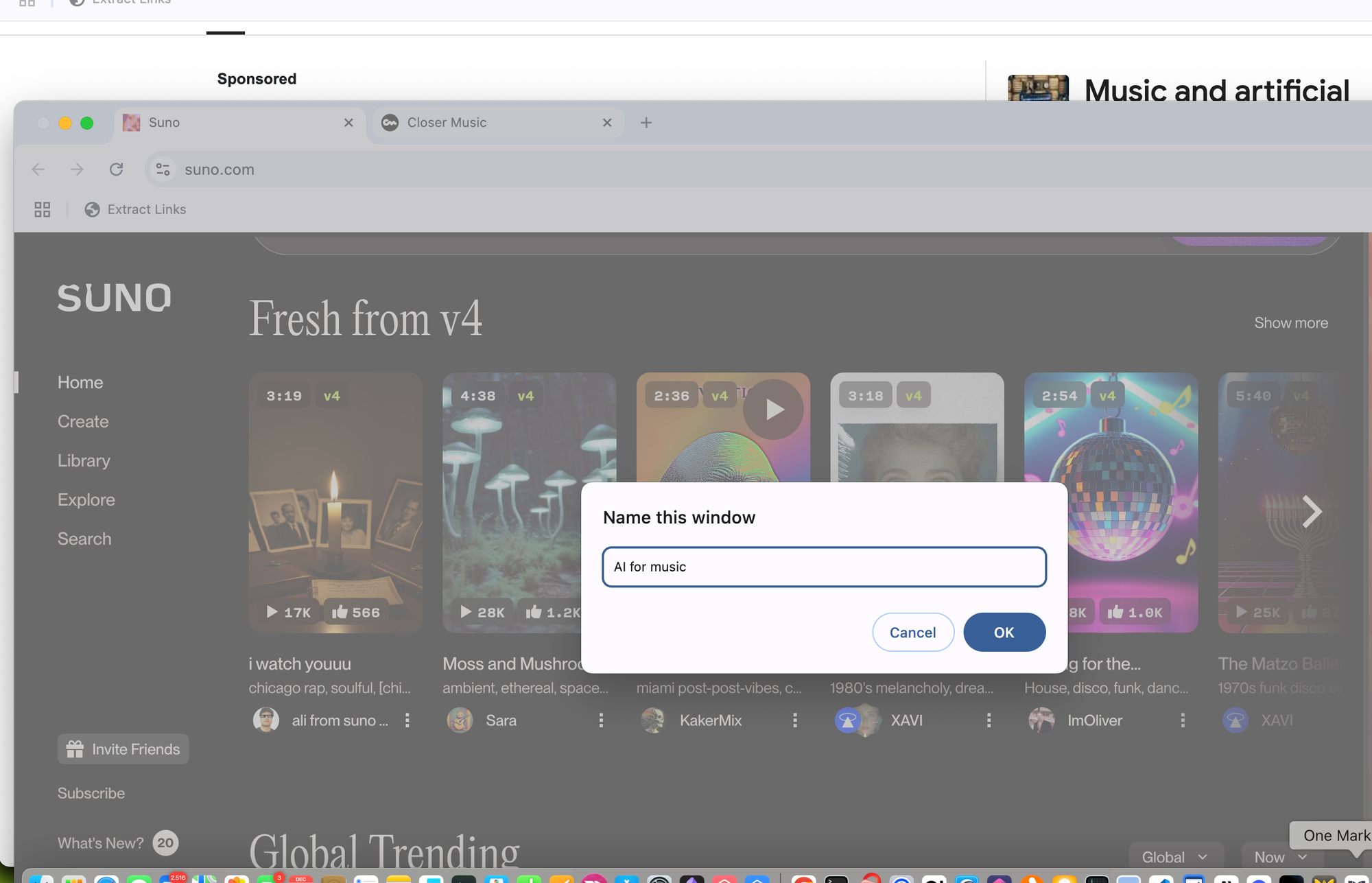Click the new tab plus icon
Image resolution: width=1372 pixels, height=883 pixels.
pyautogui.click(x=646, y=123)
